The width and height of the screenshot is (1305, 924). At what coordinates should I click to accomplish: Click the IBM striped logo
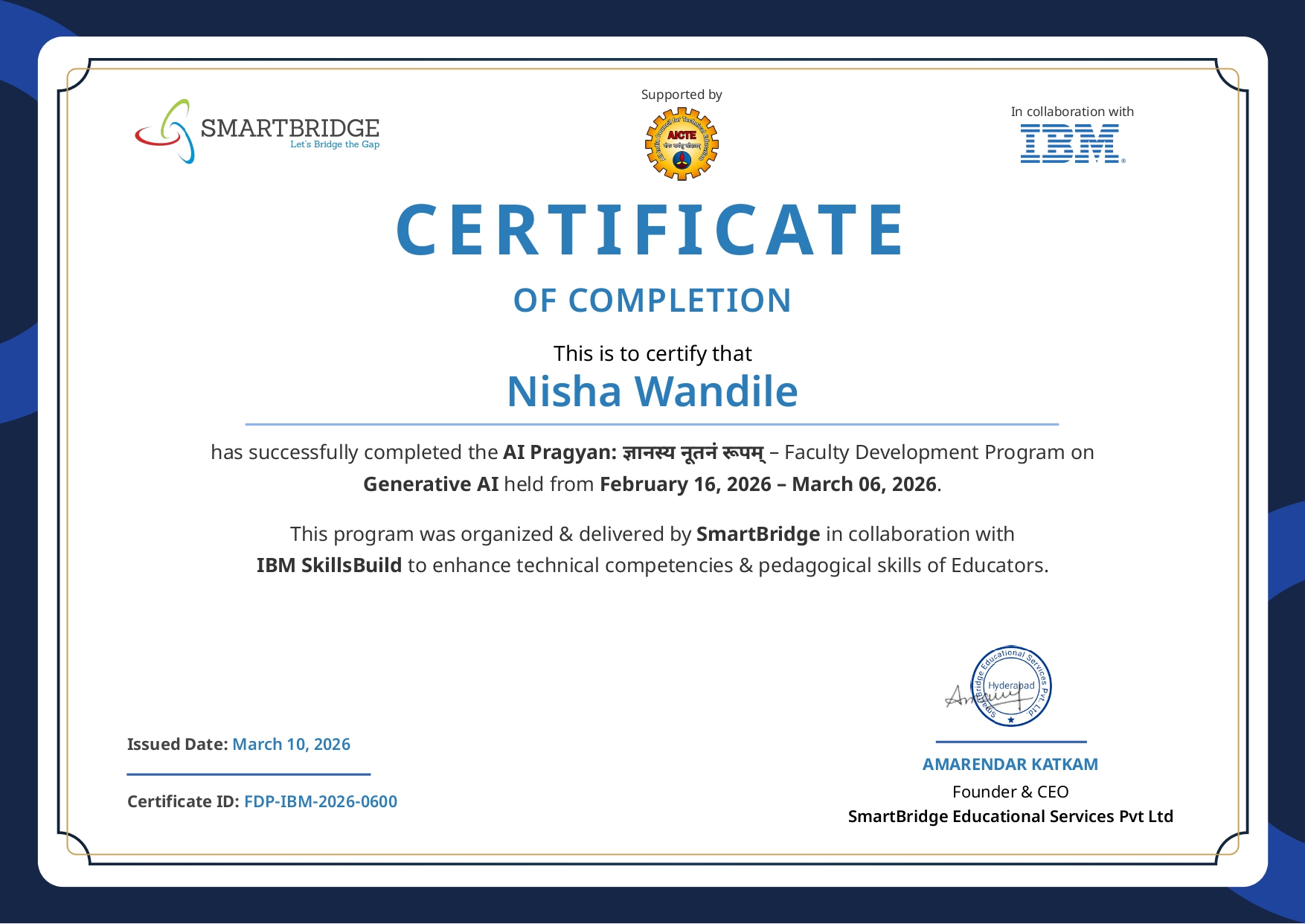tap(1071, 144)
